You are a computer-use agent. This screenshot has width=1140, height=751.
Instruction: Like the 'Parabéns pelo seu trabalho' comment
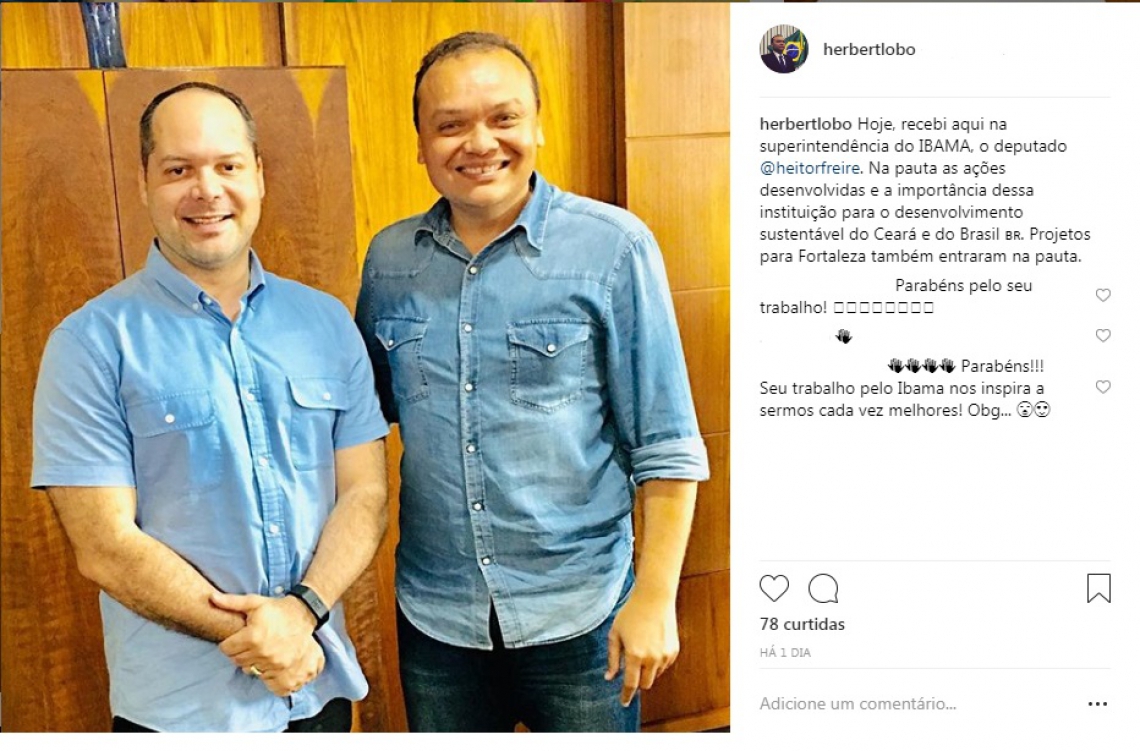pyautogui.click(x=1103, y=295)
